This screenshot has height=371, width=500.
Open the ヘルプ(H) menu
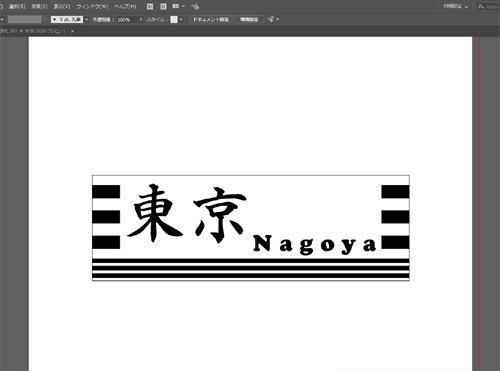125,6
